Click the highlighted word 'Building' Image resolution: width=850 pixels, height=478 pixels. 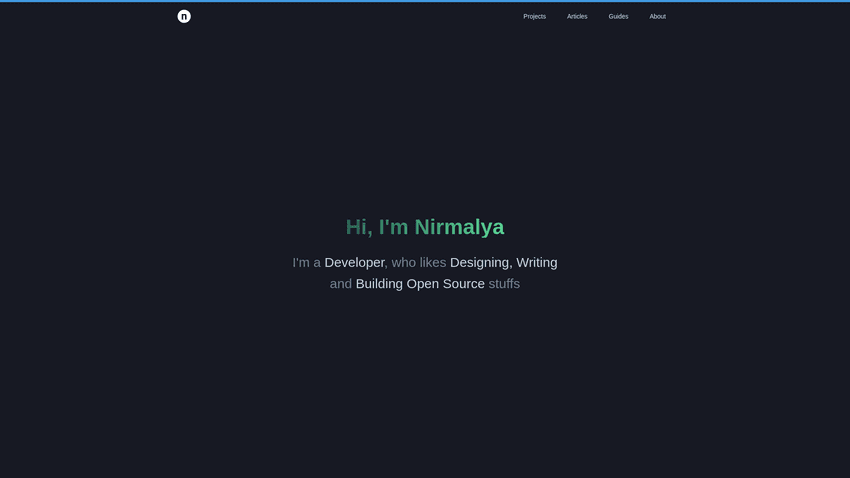click(379, 284)
